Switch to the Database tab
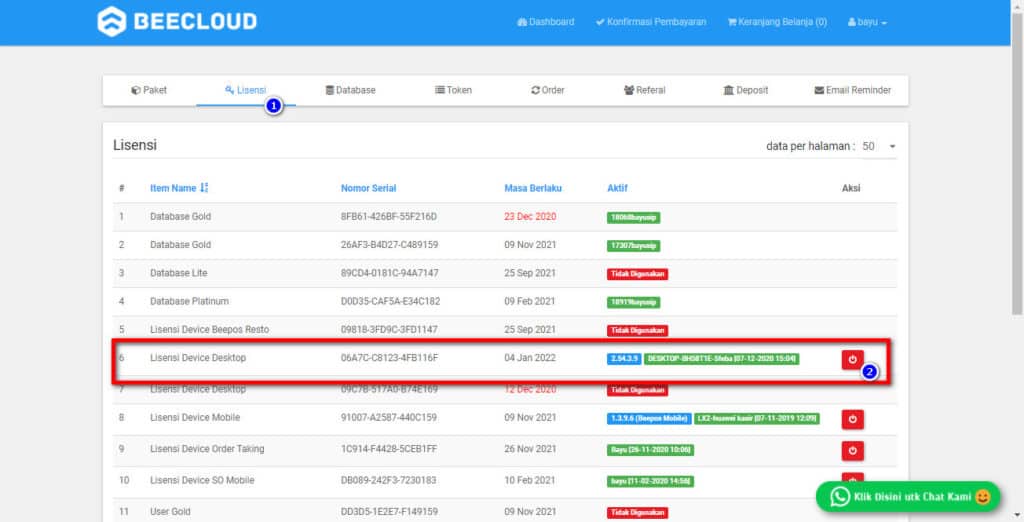This screenshot has width=1024, height=522. click(x=350, y=90)
